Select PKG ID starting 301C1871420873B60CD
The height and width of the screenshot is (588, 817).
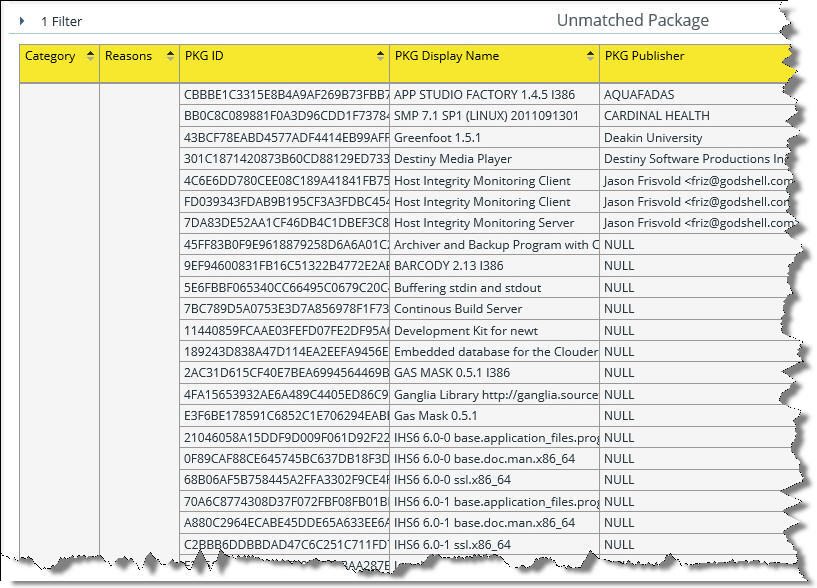pos(284,159)
